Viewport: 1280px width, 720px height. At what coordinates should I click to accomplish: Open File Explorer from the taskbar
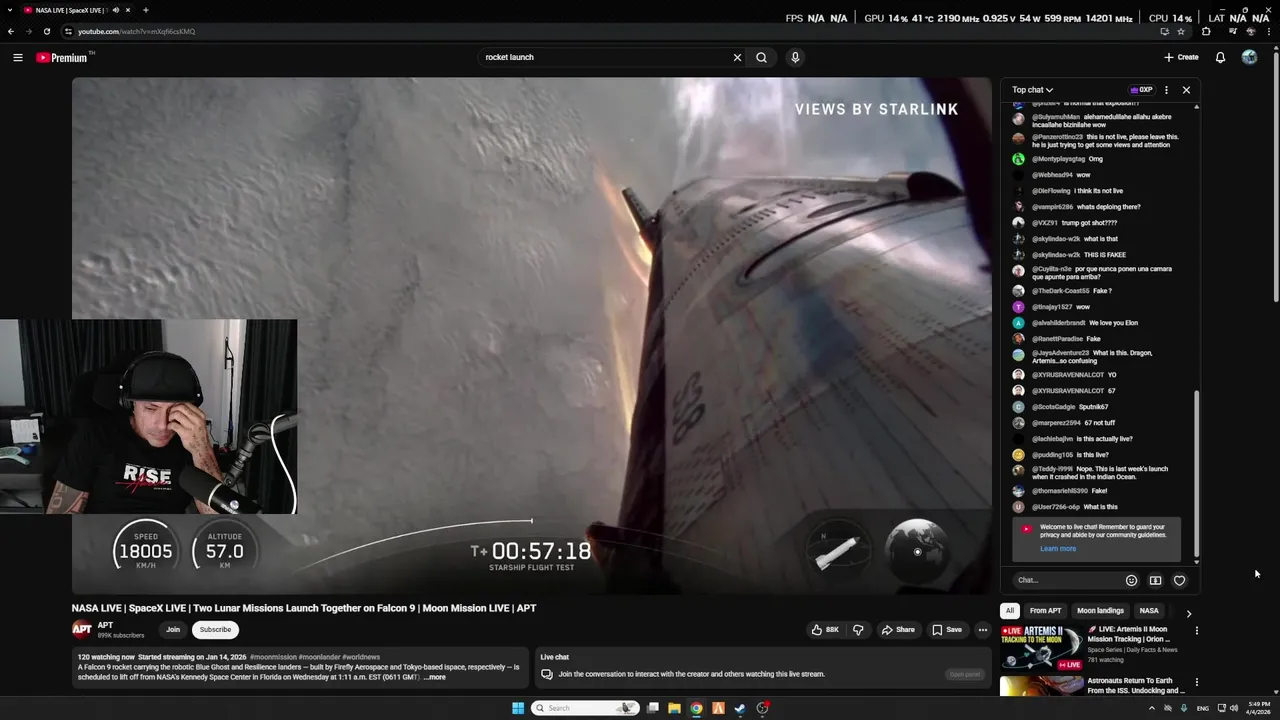coord(674,708)
